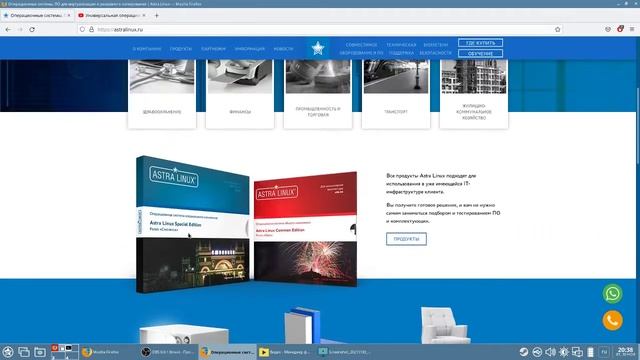Click the Продукты button below the text
The image size is (640, 360).
[x=407, y=239]
